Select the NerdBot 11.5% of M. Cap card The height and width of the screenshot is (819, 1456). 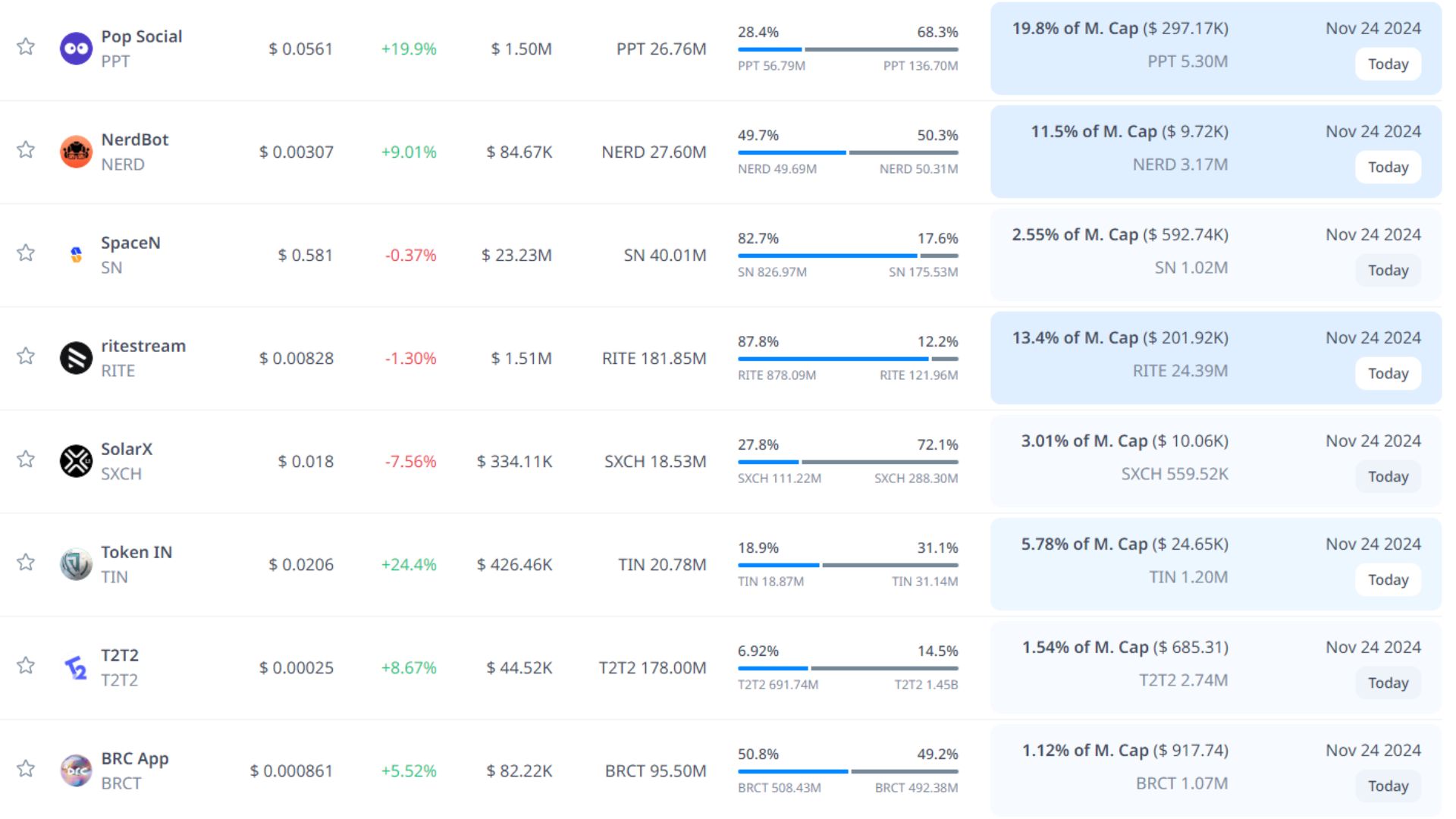click(1216, 152)
